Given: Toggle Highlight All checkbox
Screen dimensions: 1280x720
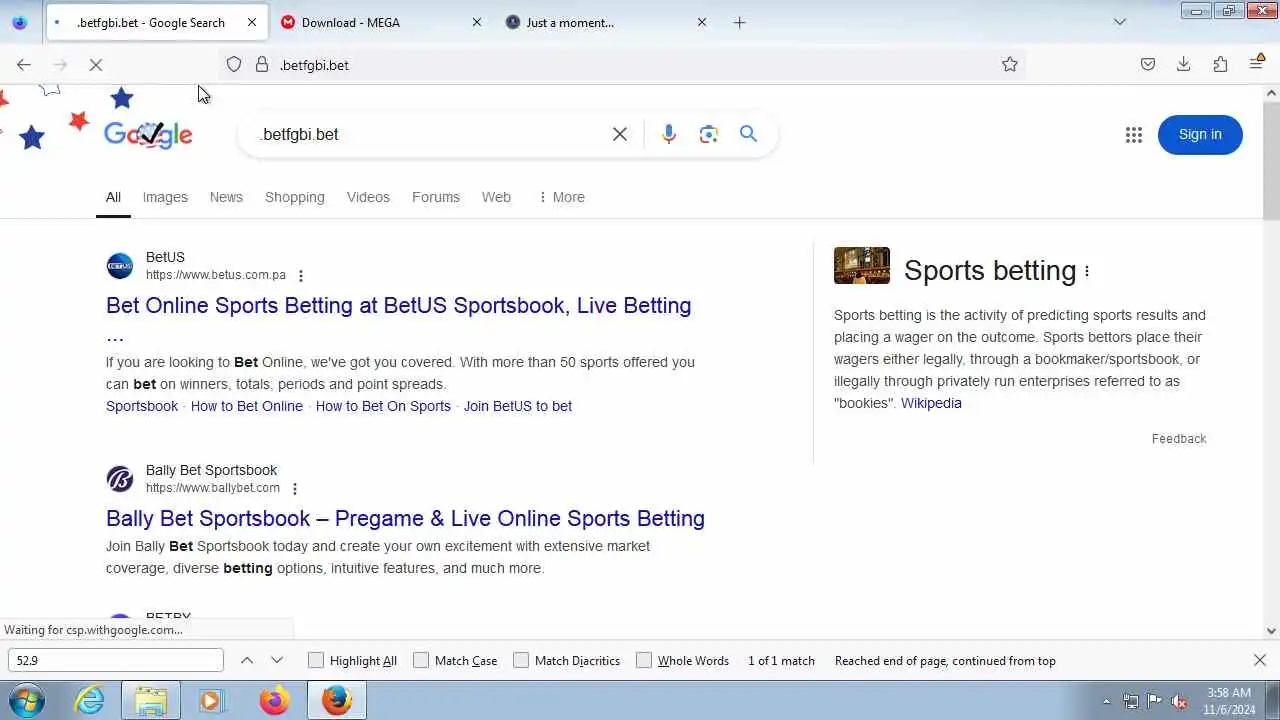Looking at the screenshot, I should click(316, 660).
